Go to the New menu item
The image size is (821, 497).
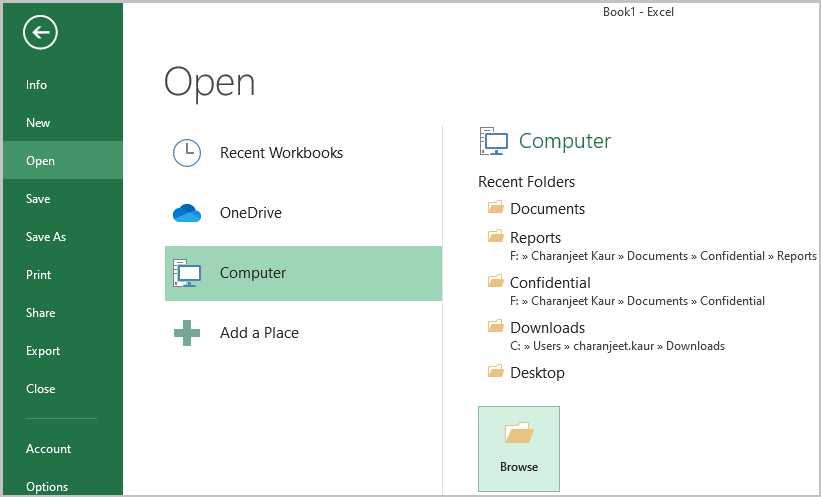tap(63, 123)
